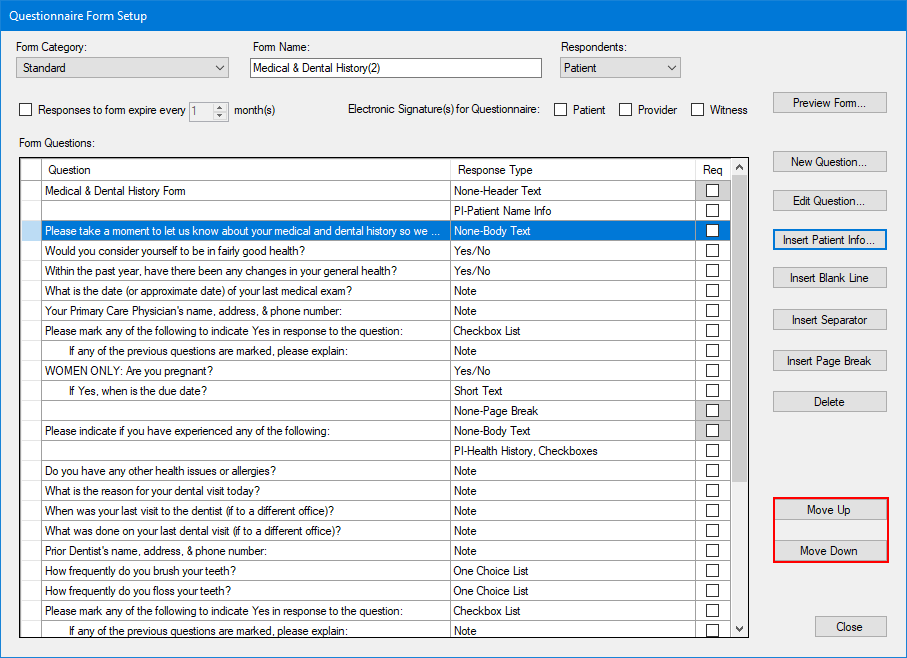Move the selected question down
The height and width of the screenshot is (658, 907).
click(x=829, y=550)
